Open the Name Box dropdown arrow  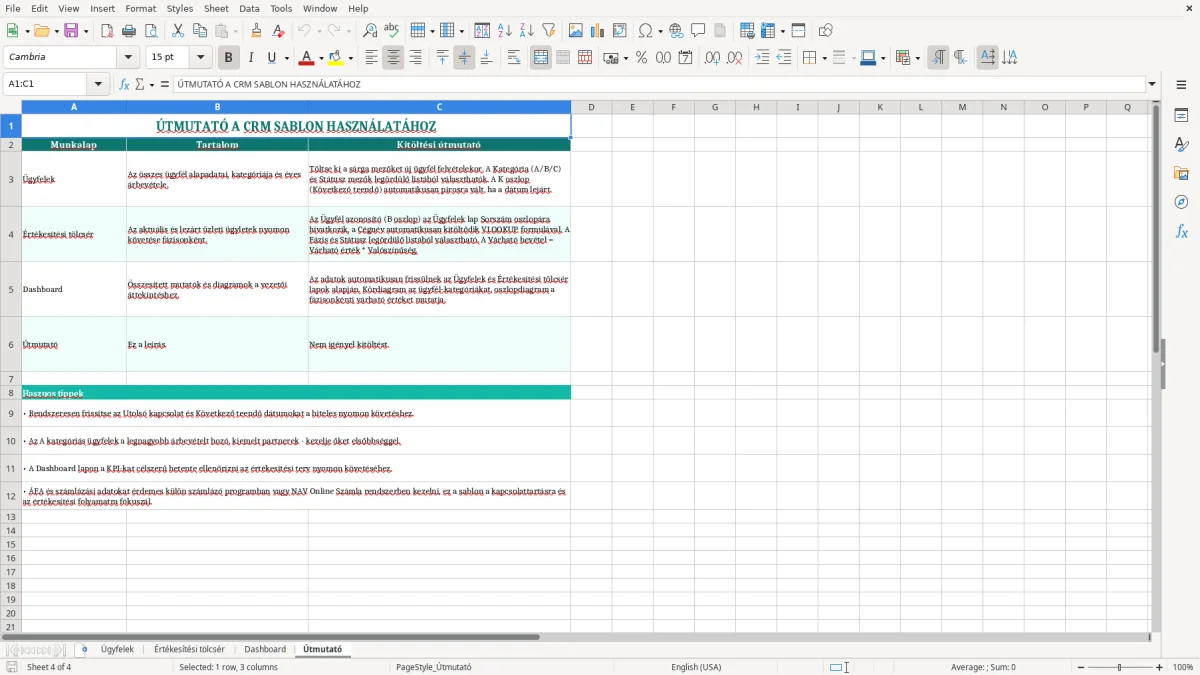tap(98, 85)
